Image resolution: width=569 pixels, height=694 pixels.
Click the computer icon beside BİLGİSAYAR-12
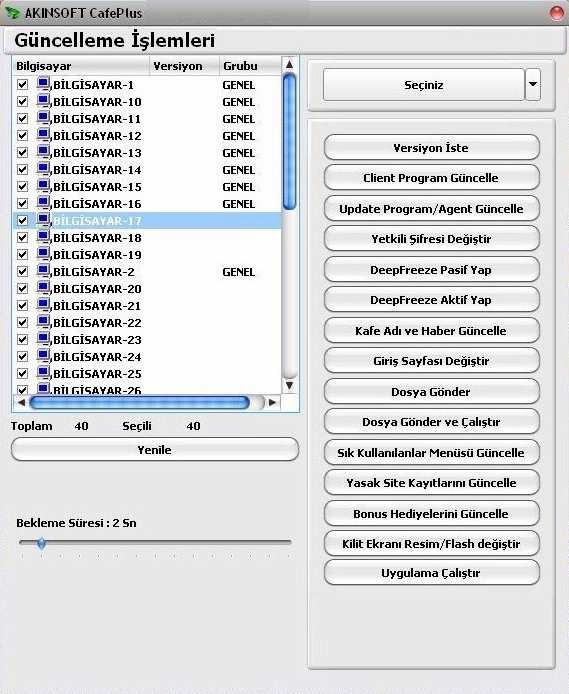43,135
